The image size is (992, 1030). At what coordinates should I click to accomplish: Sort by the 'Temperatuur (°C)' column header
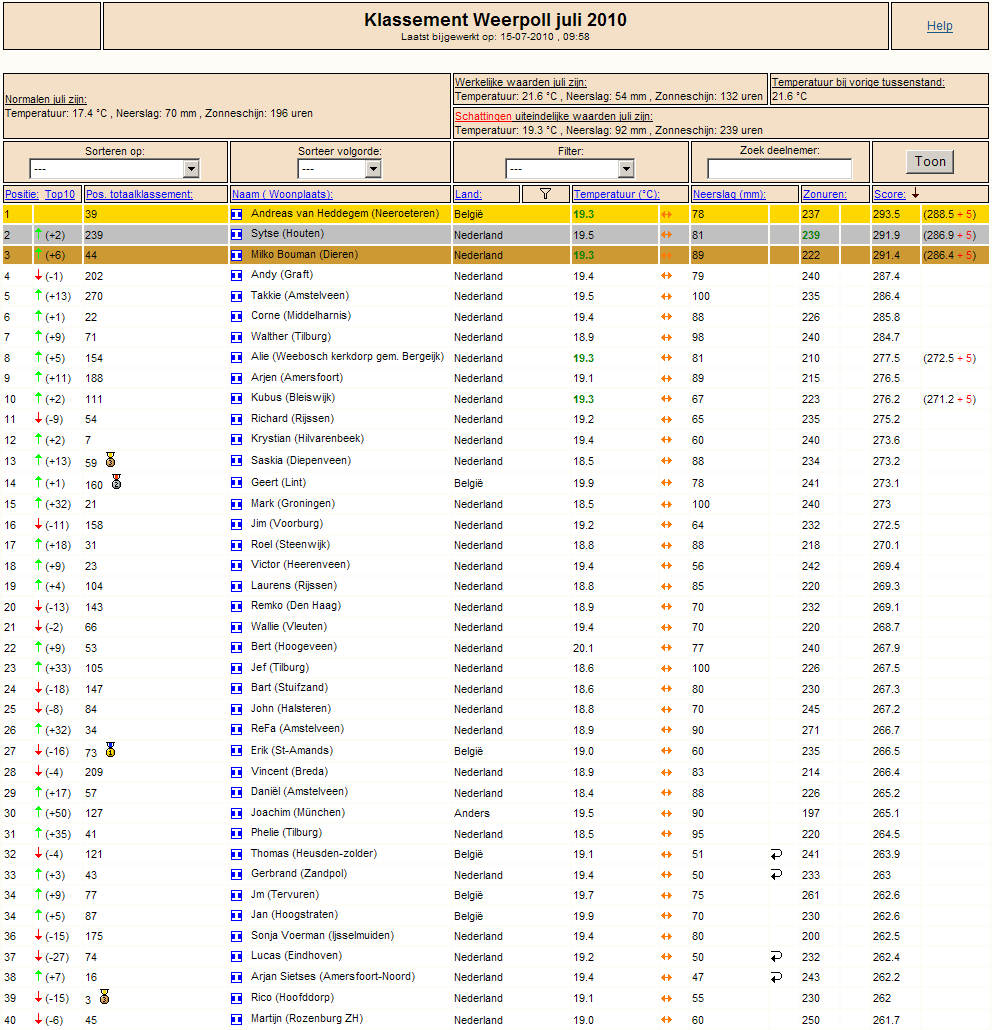pyautogui.click(x=616, y=194)
